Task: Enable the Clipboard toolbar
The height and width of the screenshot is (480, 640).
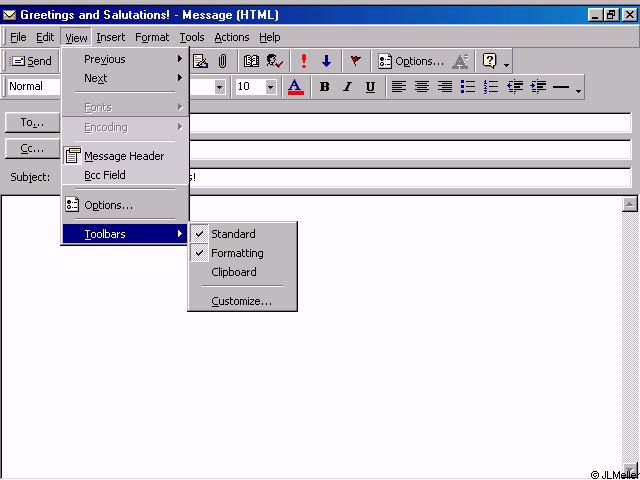Action: click(233, 272)
